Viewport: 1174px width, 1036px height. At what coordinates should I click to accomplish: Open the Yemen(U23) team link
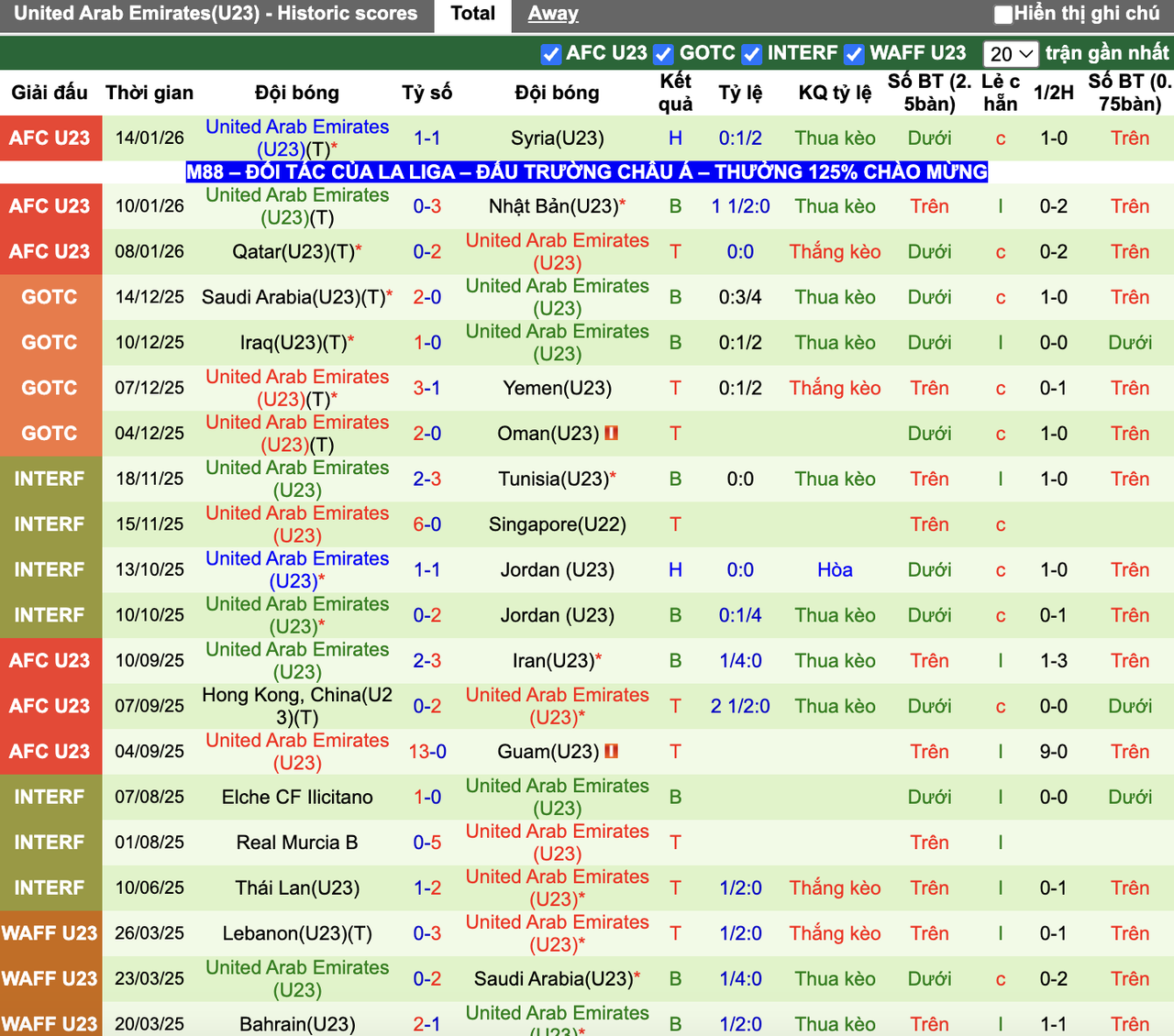pyautogui.click(x=558, y=388)
